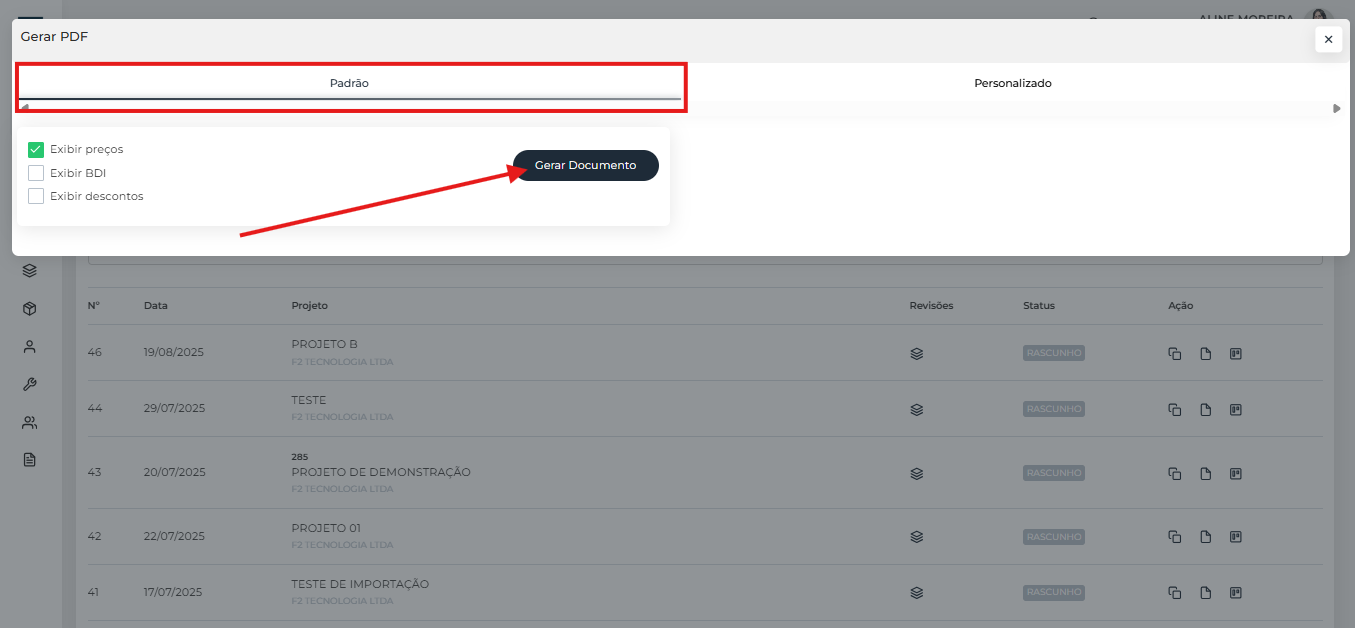
Task: Uncheck the Exibir preços checkbox
Action: click(36, 150)
